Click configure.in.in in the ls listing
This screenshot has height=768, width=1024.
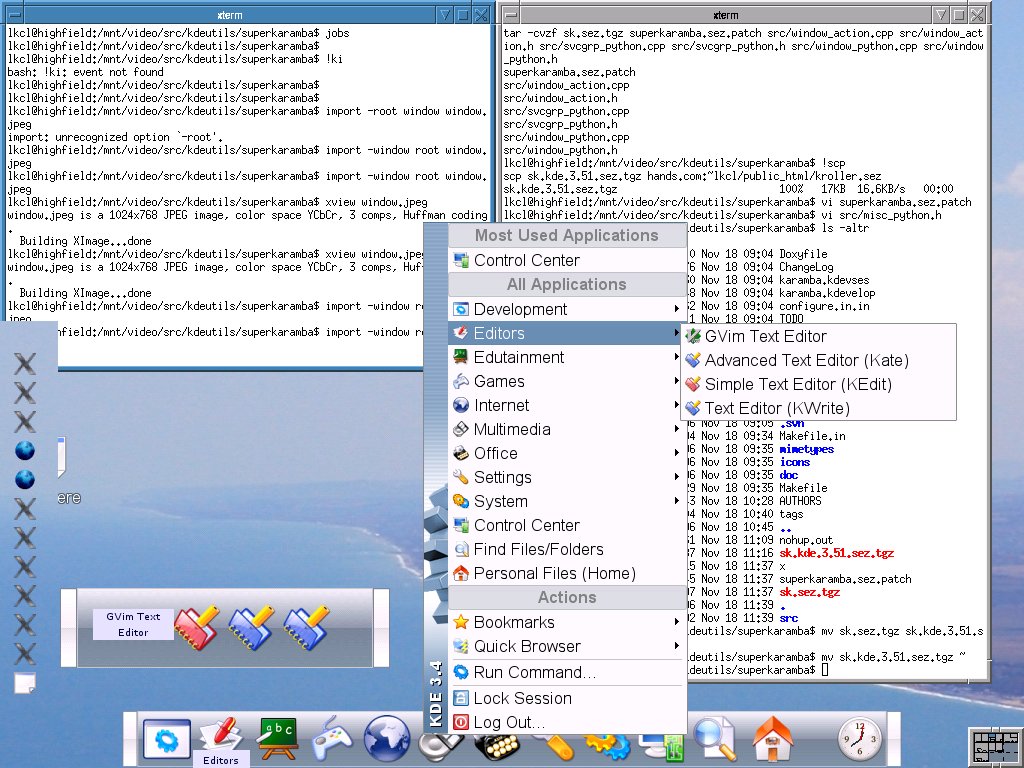click(x=824, y=306)
